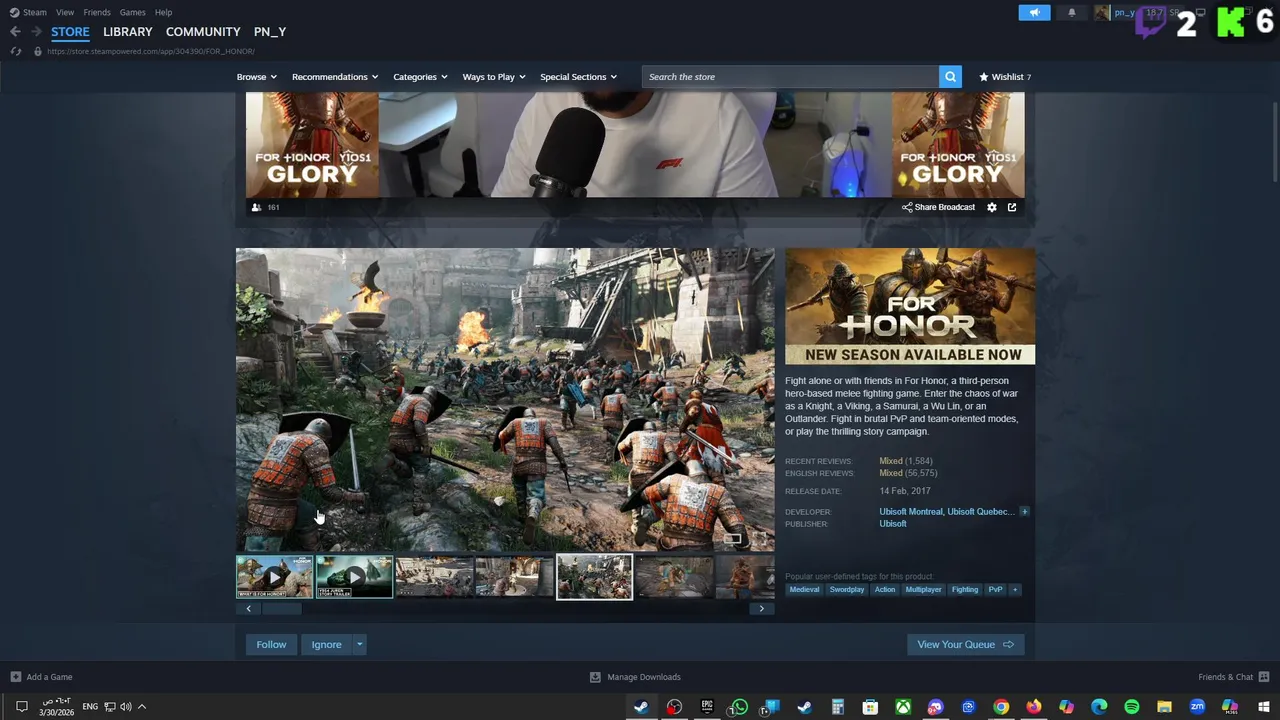This screenshot has width=1280, height=720.
Task: Advance media strip with right arrow
Action: click(761, 608)
